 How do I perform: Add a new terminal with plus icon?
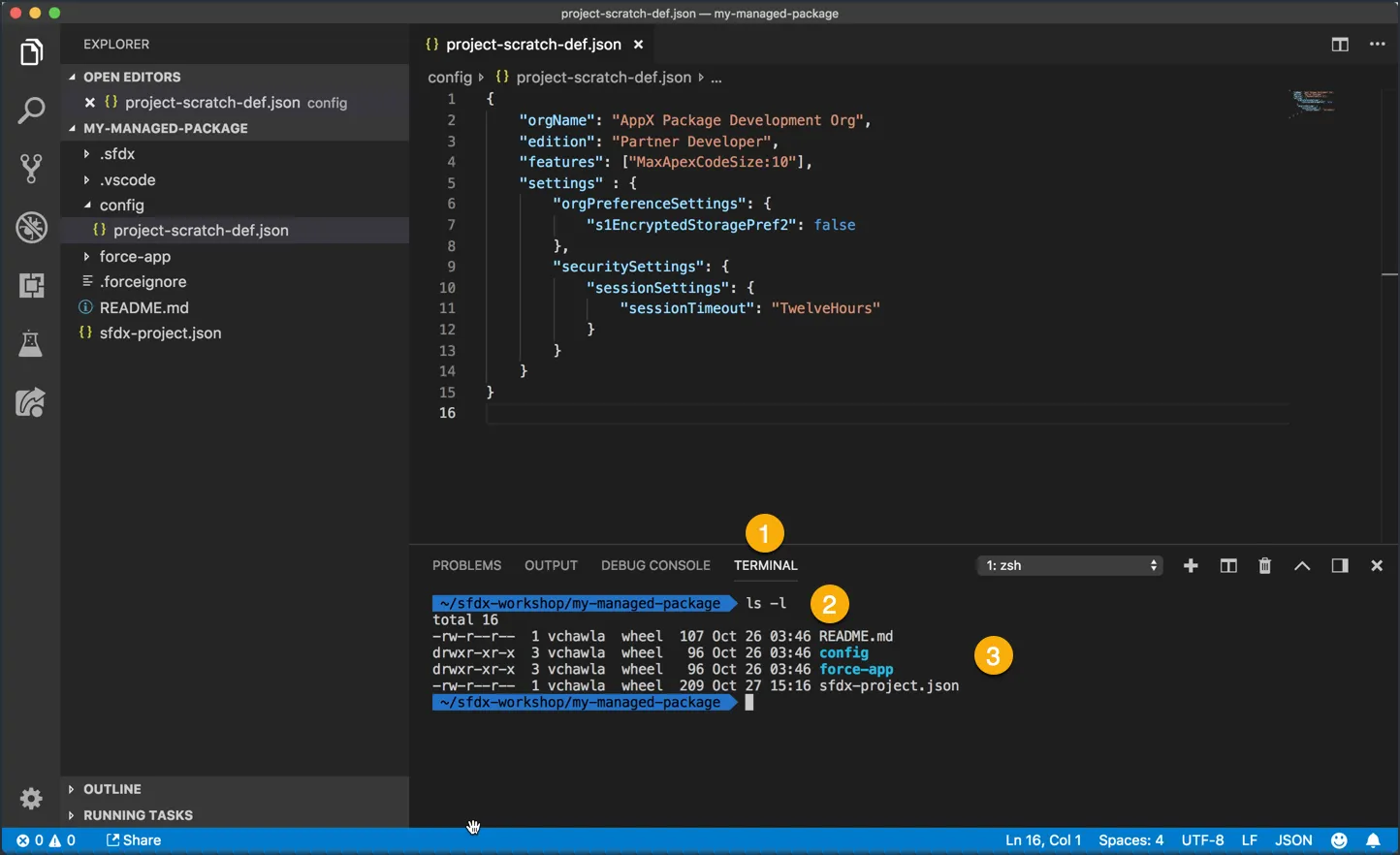1191,566
